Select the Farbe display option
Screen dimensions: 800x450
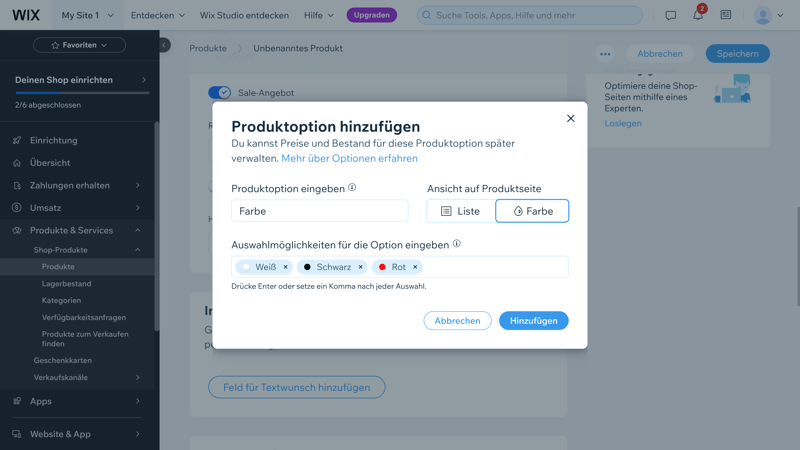click(532, 211)
